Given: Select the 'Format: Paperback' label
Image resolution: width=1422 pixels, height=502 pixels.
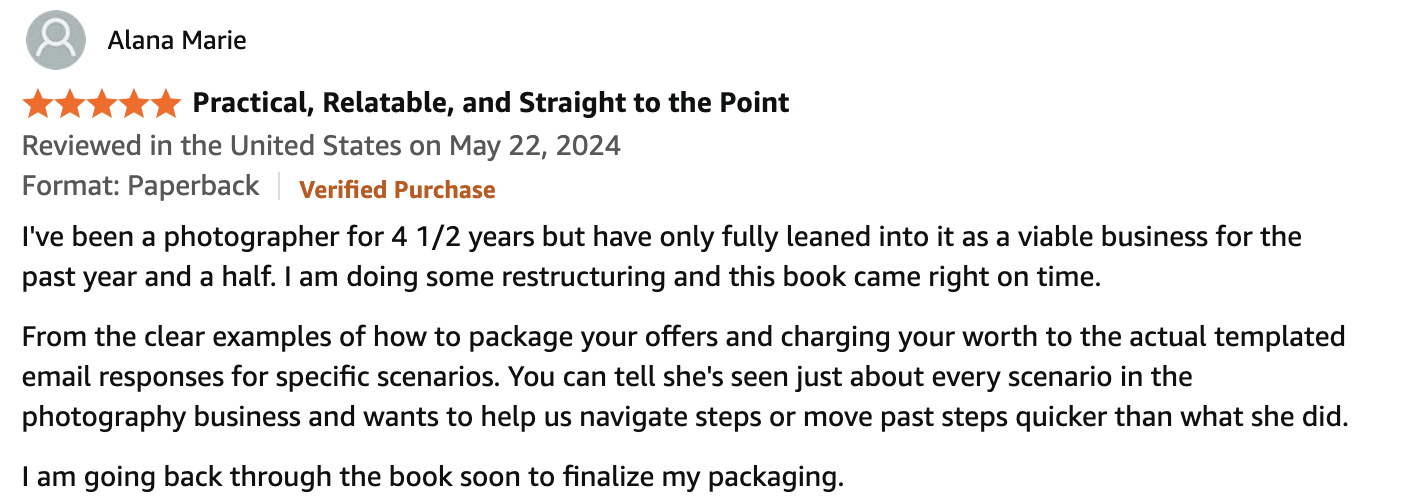Looking at the screenshot, I should [x=141, y=187].
